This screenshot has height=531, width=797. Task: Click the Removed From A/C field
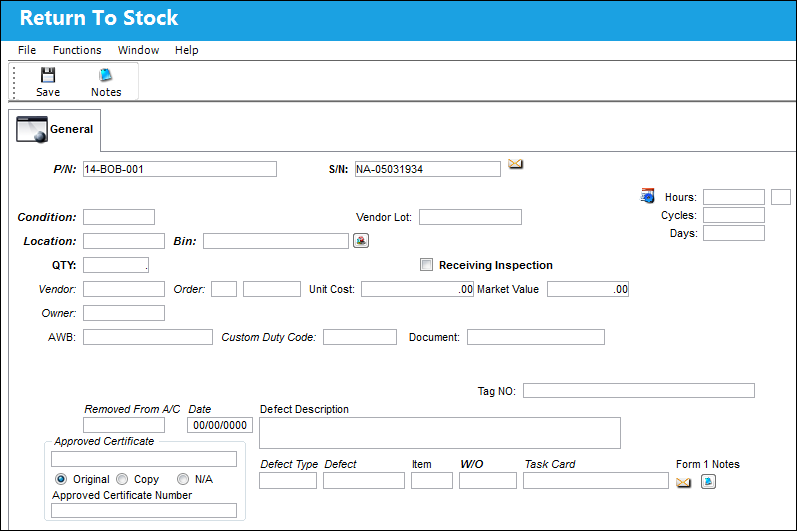124,425
